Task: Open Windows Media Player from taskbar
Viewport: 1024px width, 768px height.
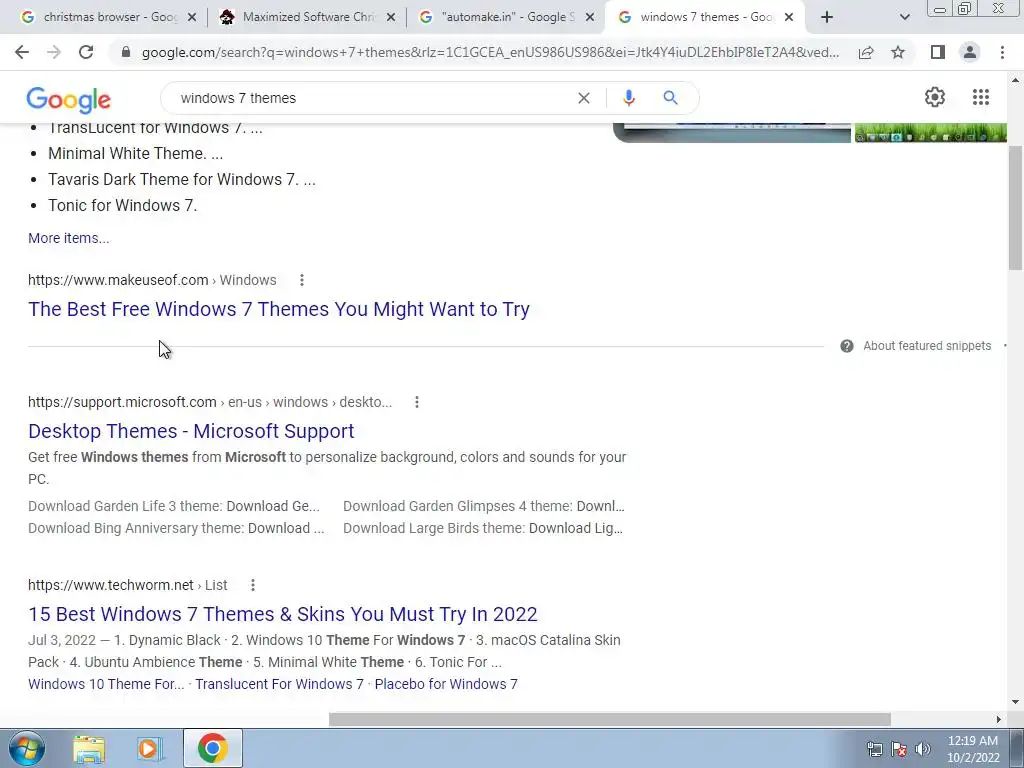Action: (x=150, y=749)
